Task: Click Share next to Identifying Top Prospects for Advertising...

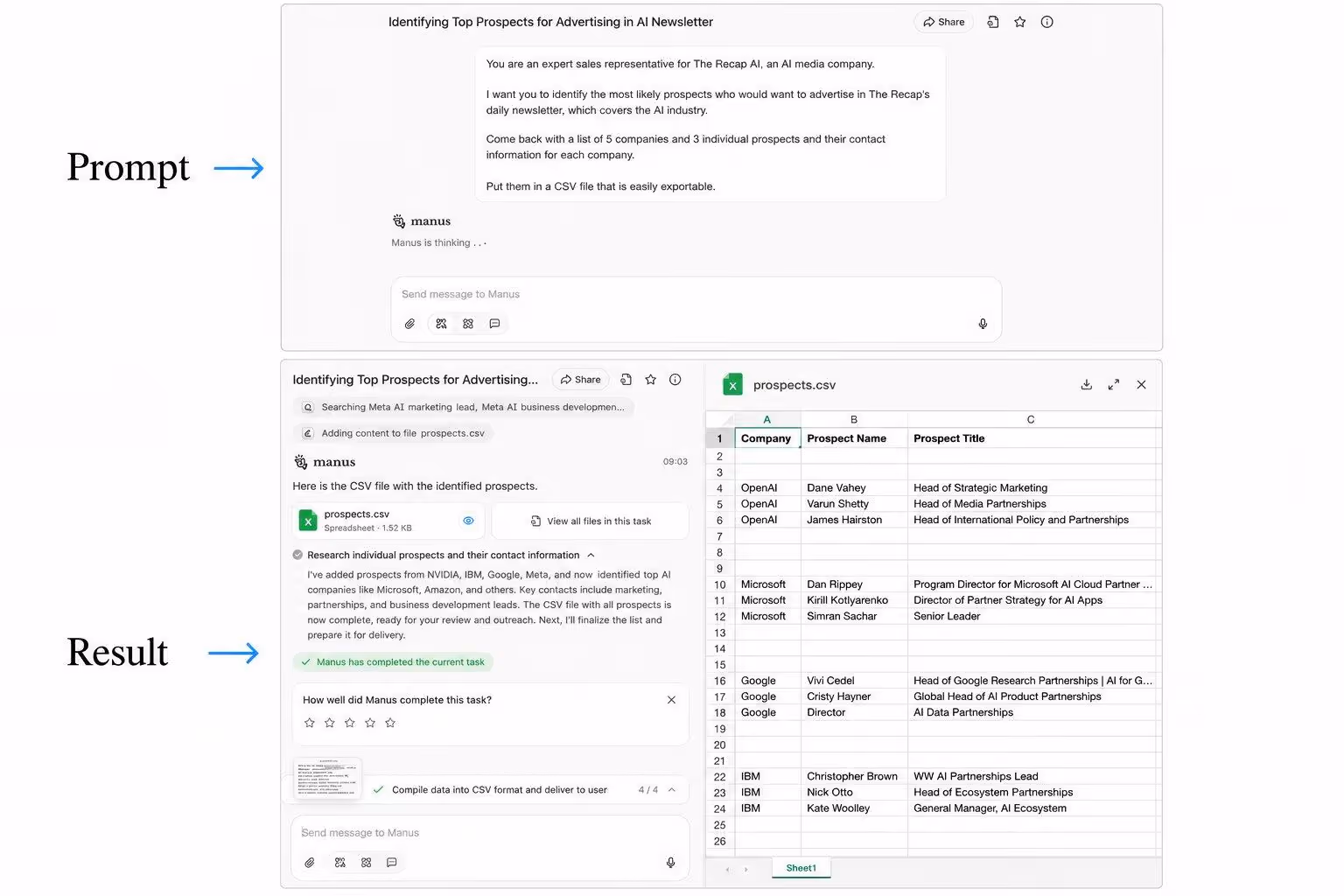Action: pyautogui.click(x=580, y=380)
